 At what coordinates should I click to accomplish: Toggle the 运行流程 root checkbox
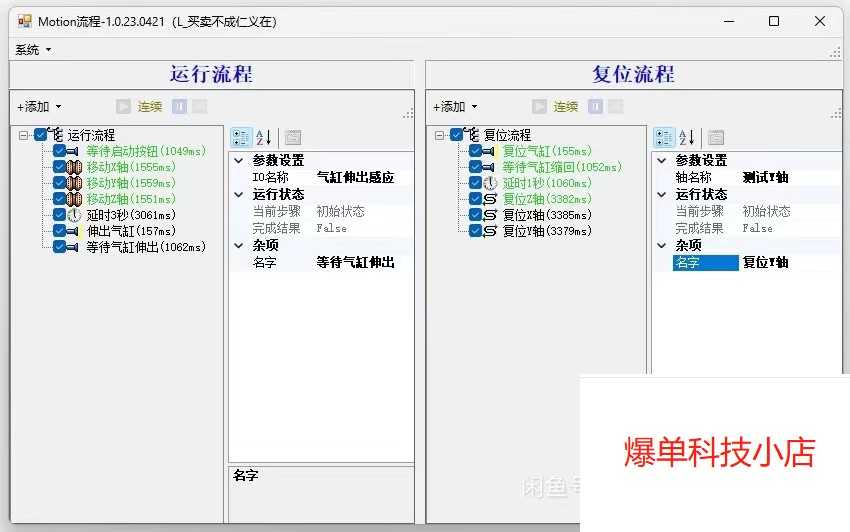click(x=40, y=134)
